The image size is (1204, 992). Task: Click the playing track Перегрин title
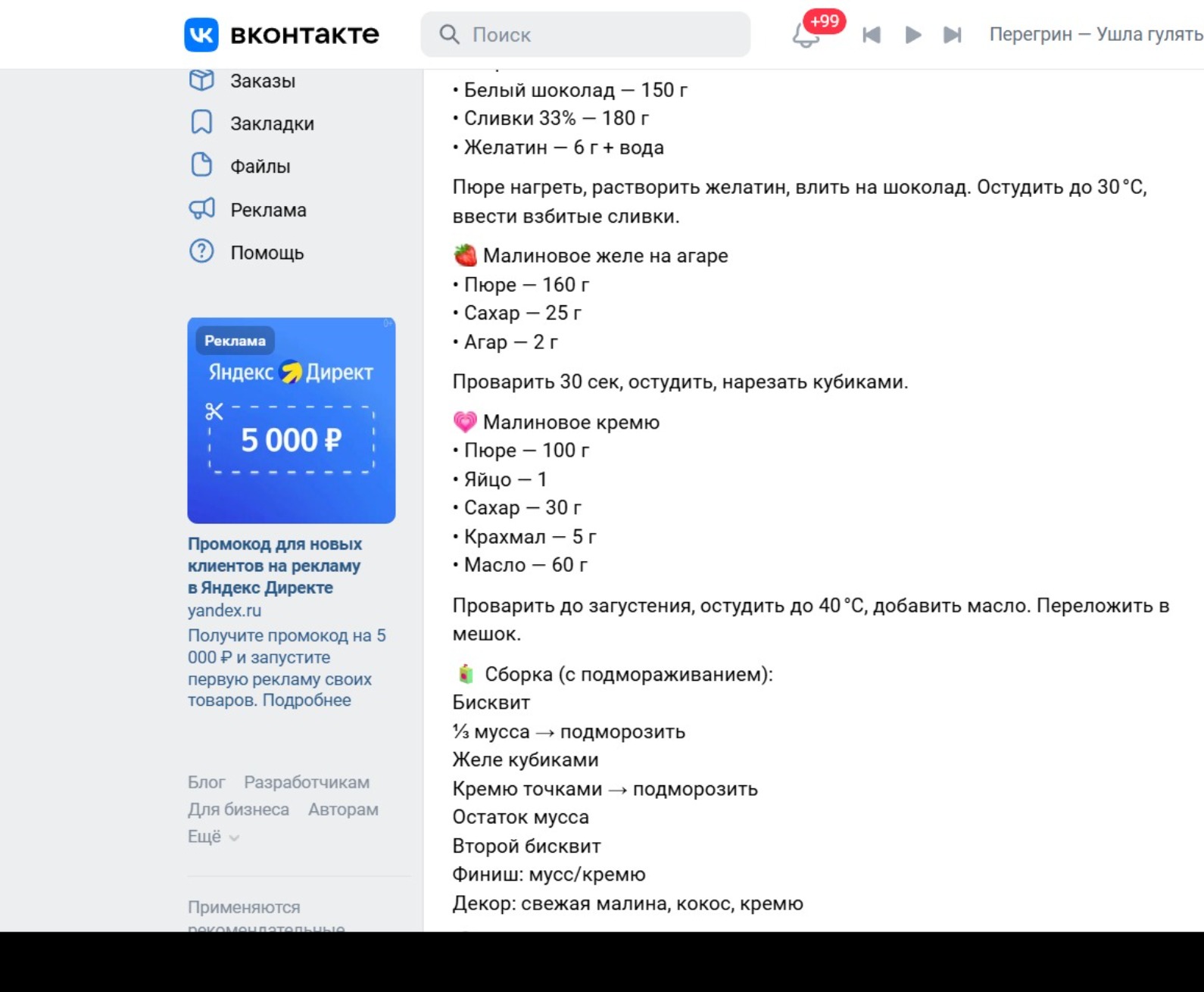coord(1096,34)
